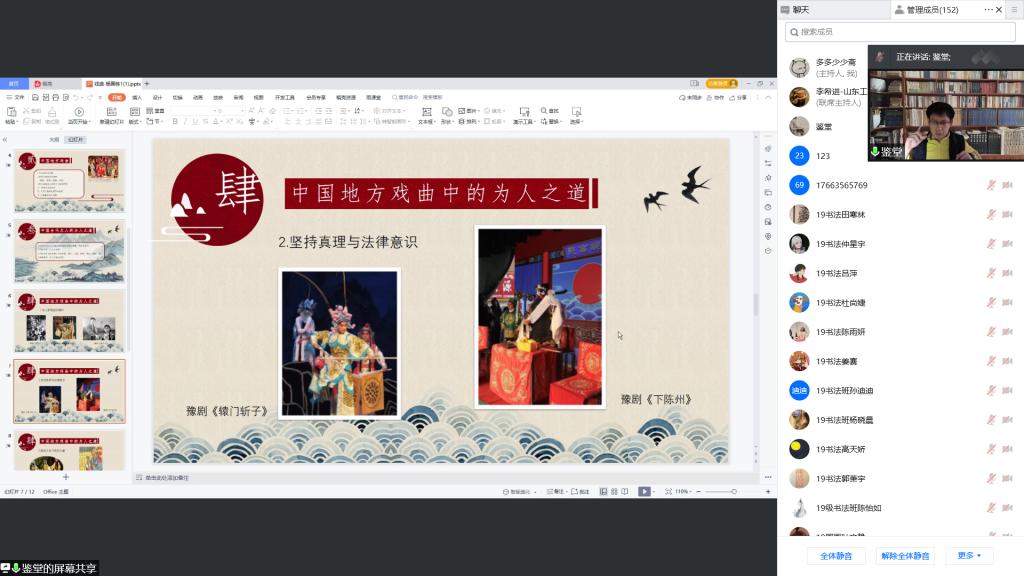Click the 搜索成员 search field
Image resolution: width=1024 pixels, height=576 pixels.
coord(900,32)
